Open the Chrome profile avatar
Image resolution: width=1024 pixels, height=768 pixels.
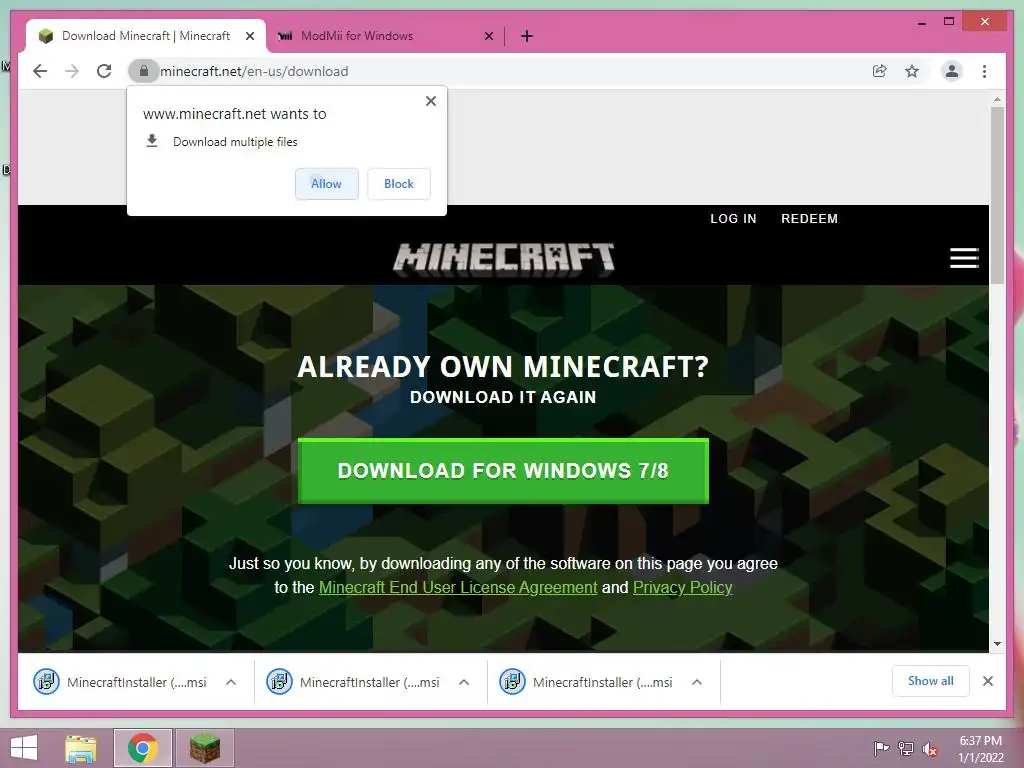[x=952, y=71]
